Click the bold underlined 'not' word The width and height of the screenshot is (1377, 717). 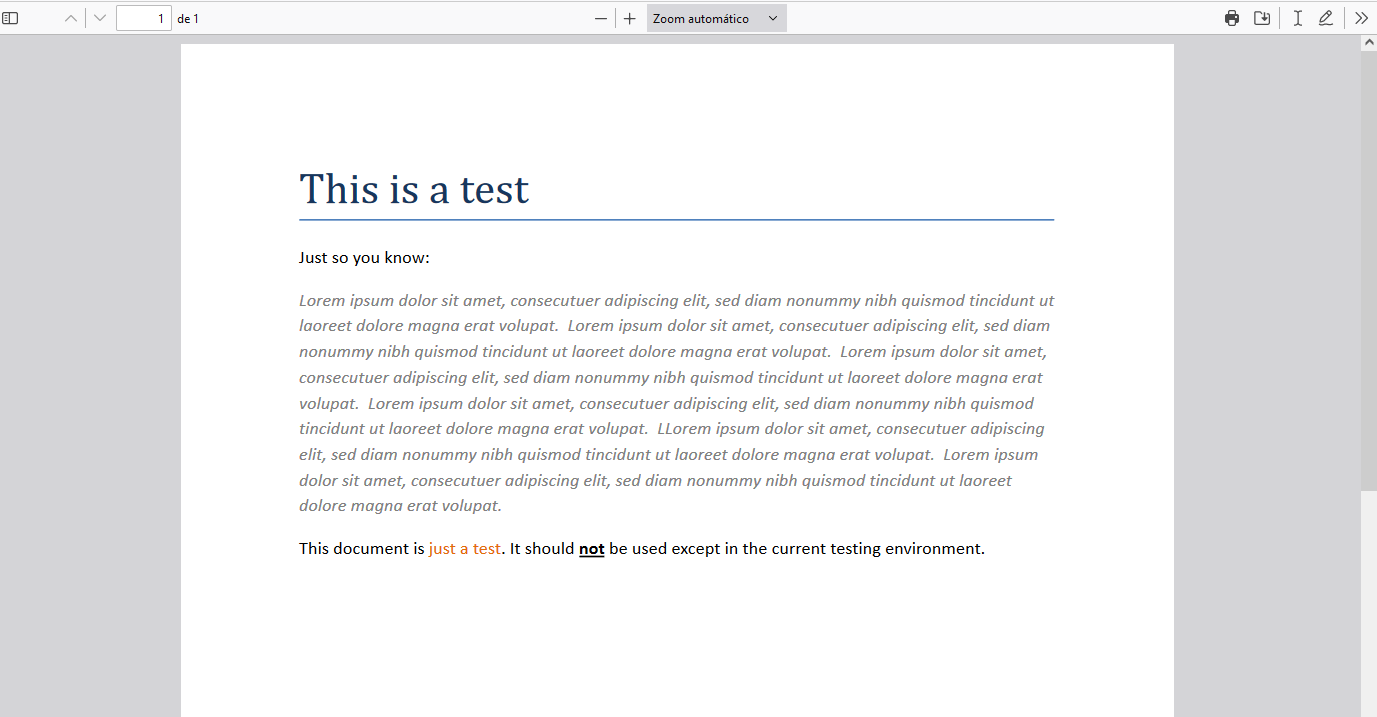coord(592,549)
